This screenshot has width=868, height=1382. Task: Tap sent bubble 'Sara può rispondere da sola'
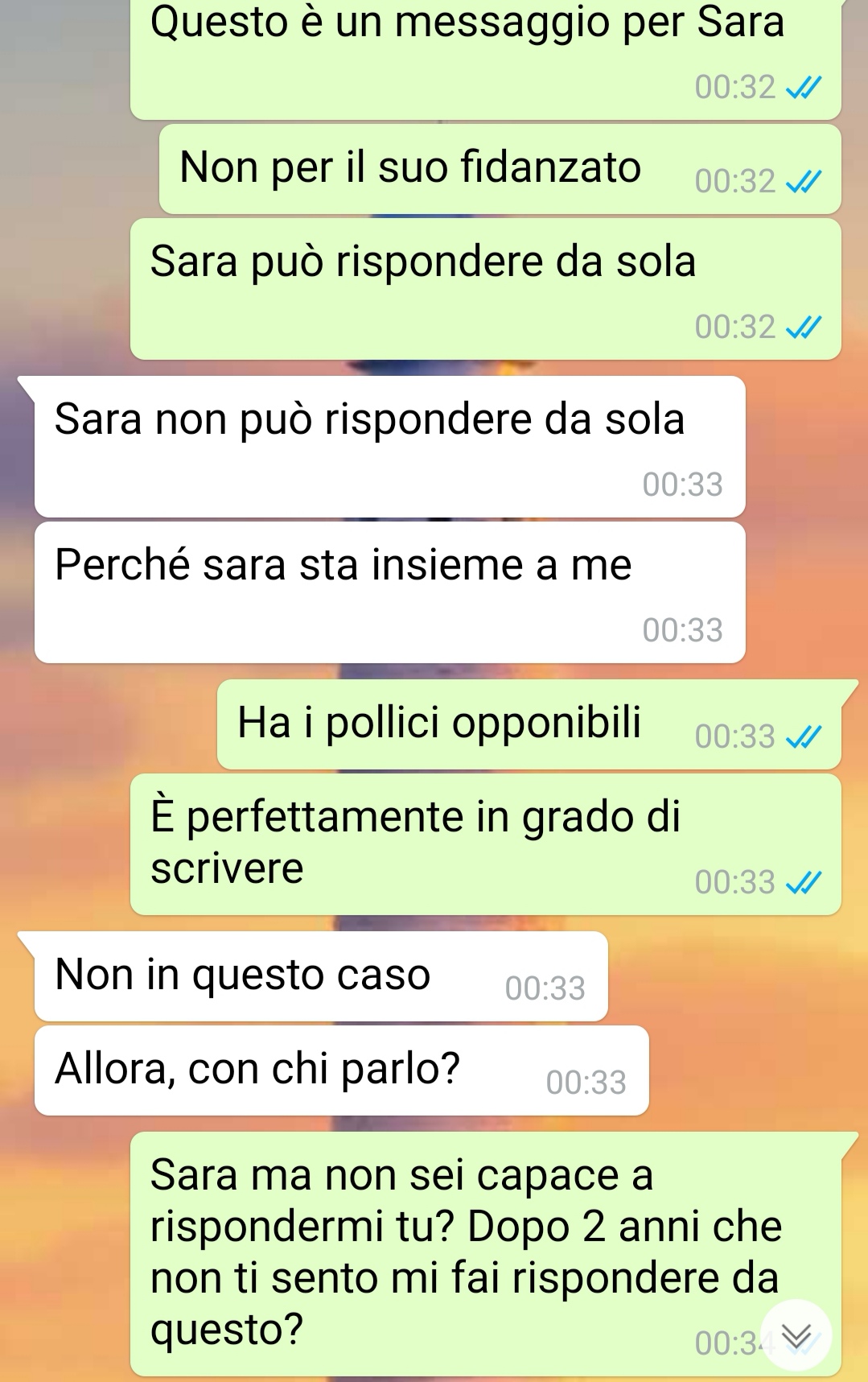point(486,289)
